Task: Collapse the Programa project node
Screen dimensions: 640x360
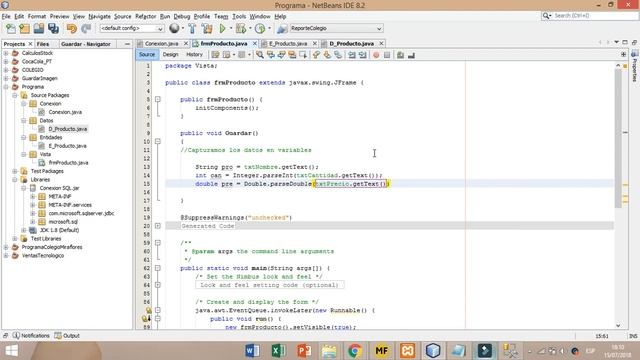Action: click(x=6, y=87)
